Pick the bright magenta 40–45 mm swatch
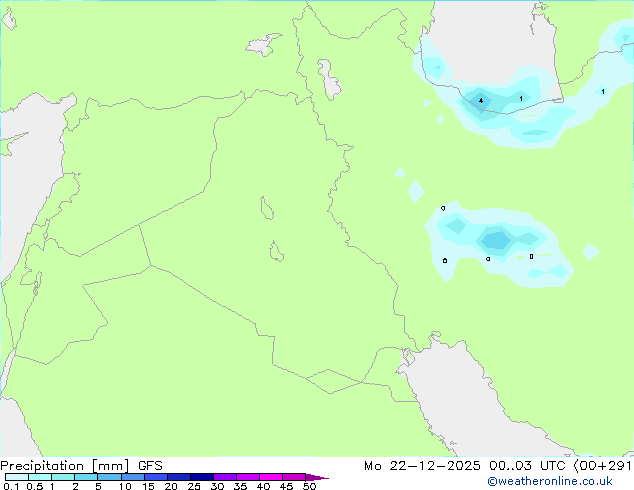This screenshot has height=490, width=634. tap(271, 477)
